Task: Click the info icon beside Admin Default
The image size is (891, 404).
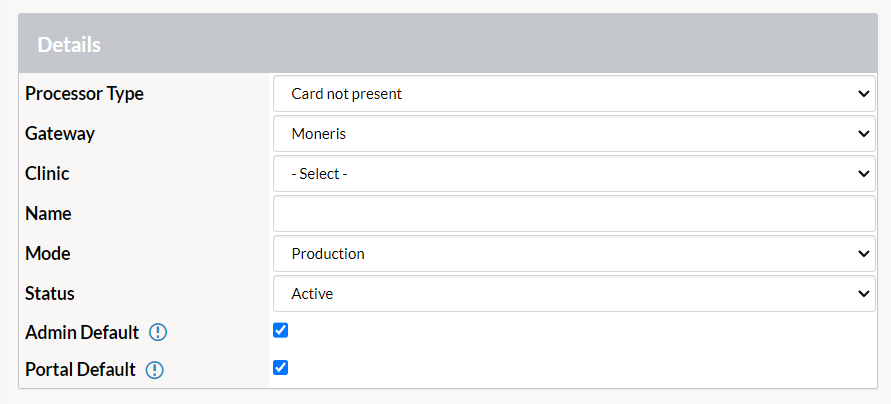Action: tap(158, 332)
